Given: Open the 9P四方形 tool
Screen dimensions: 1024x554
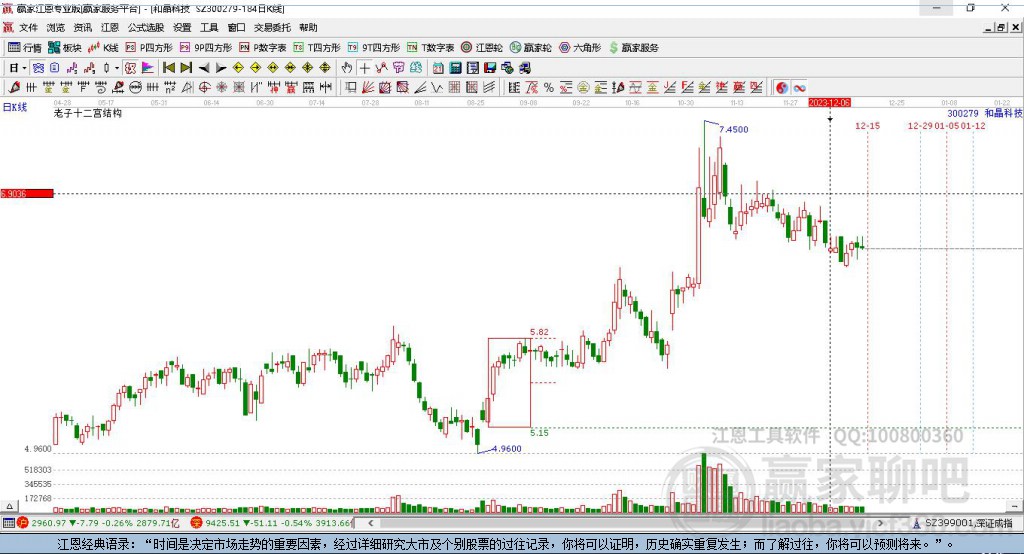Looking at the screenshot, I should tap(206, 48).
